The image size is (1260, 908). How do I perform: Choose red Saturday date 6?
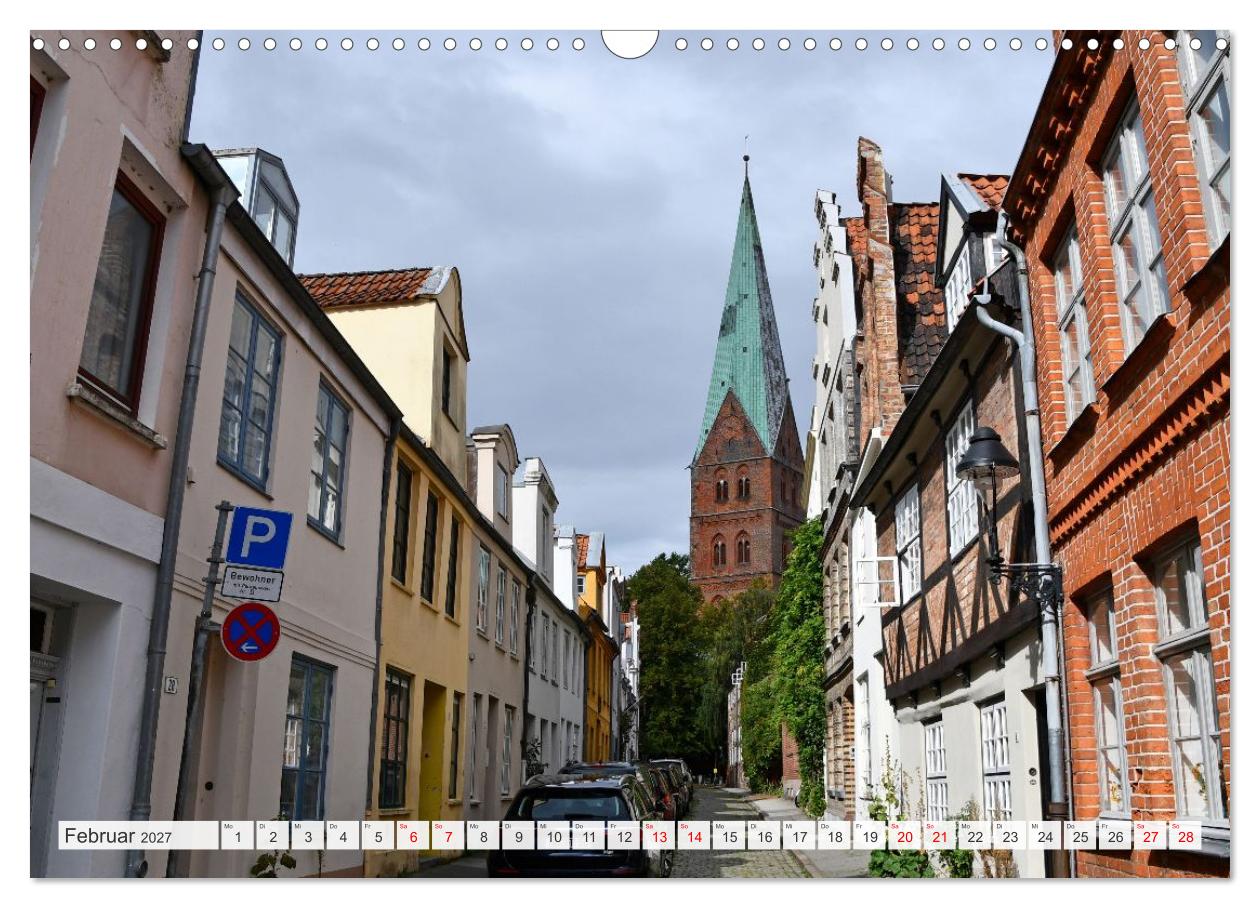pyautogui.click(x=412, y=836)
